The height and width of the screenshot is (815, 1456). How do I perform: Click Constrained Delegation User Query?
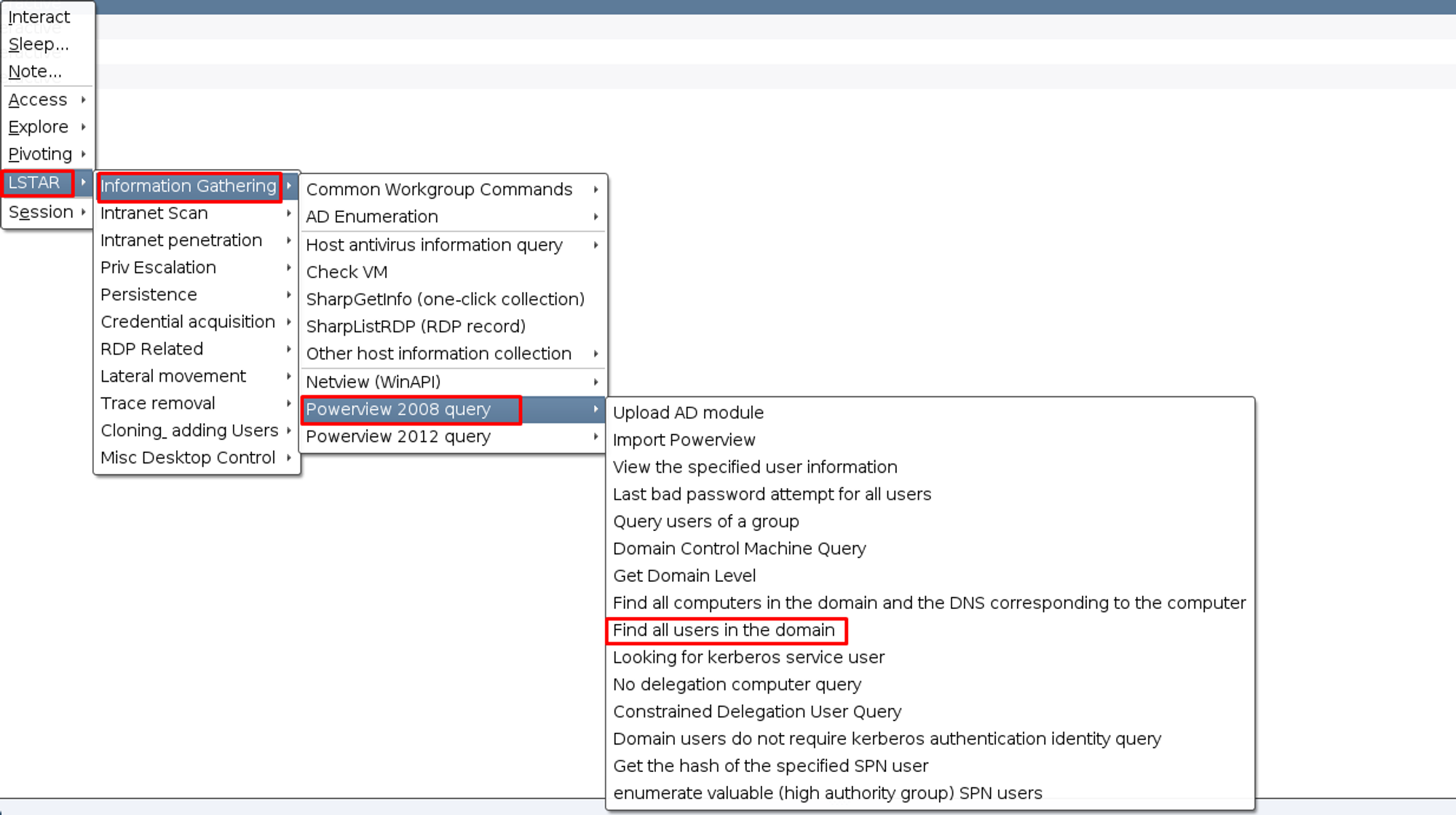pos(758,711)
